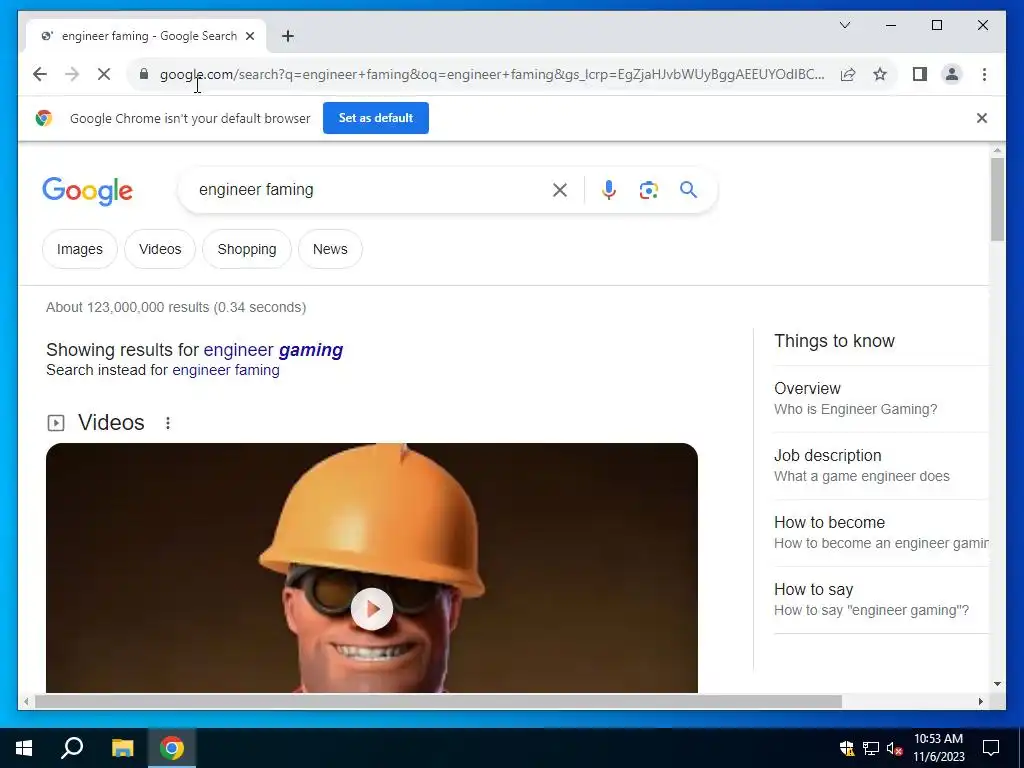Image resolution: width=1024 pixels, height=768 pixels.
Task: Search by voice microphone icon
Action: 609,190
